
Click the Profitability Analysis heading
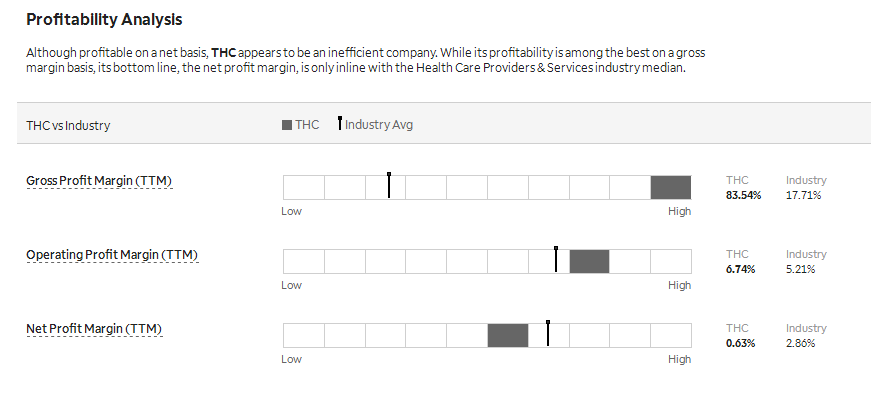coord(104,19)
